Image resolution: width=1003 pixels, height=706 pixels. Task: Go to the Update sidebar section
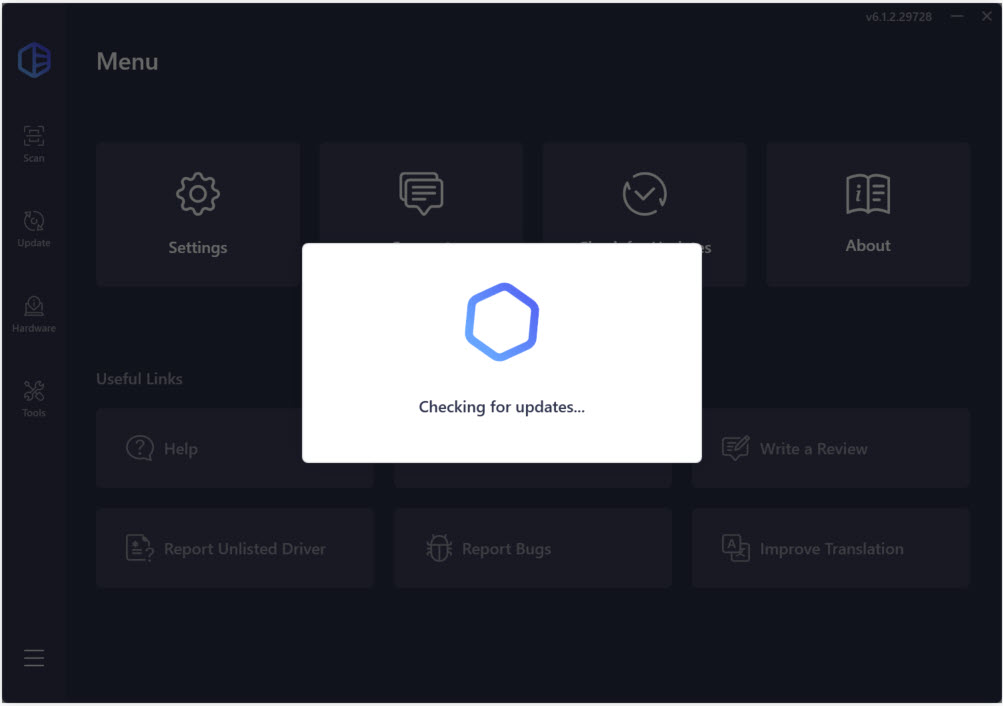point(34,228)
